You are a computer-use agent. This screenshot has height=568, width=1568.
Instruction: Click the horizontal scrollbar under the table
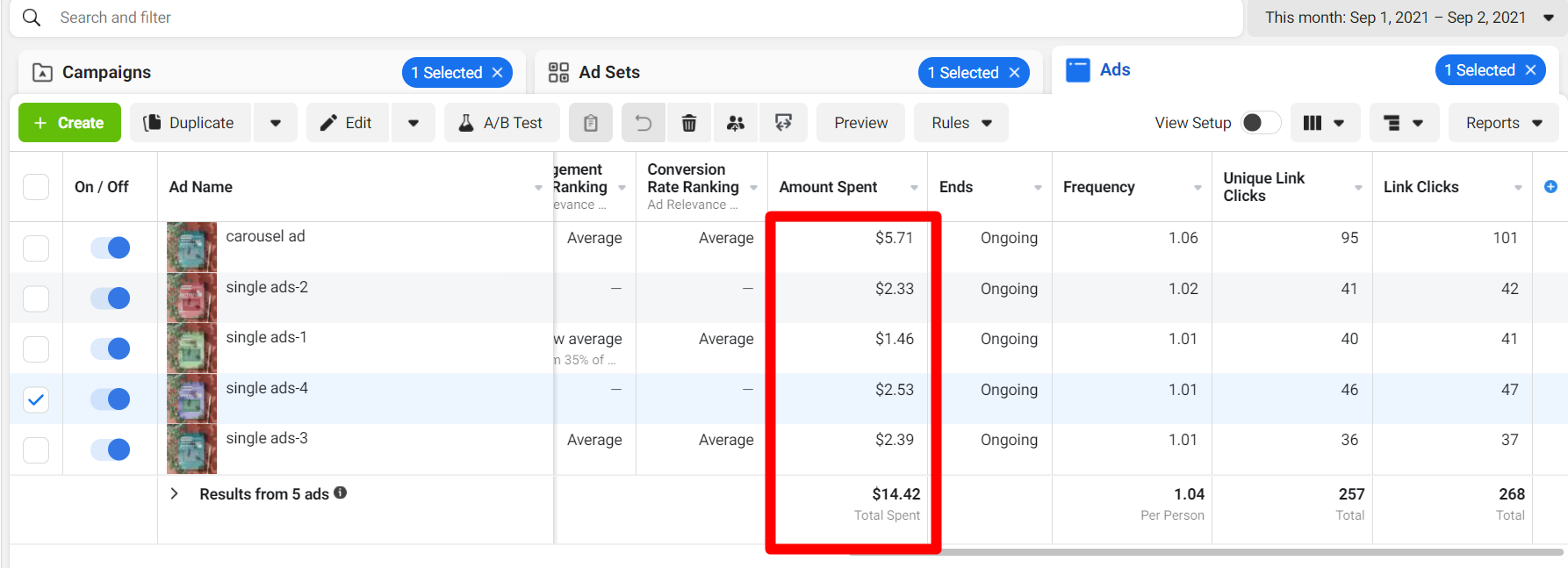1229,552
